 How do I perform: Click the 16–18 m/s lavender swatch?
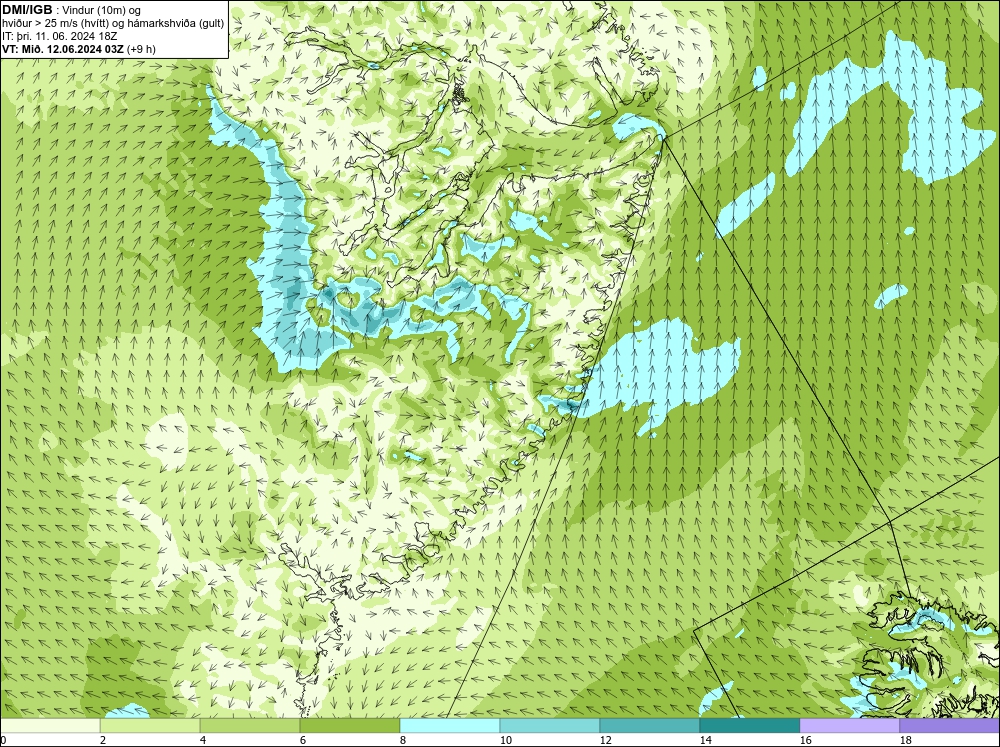849,726
